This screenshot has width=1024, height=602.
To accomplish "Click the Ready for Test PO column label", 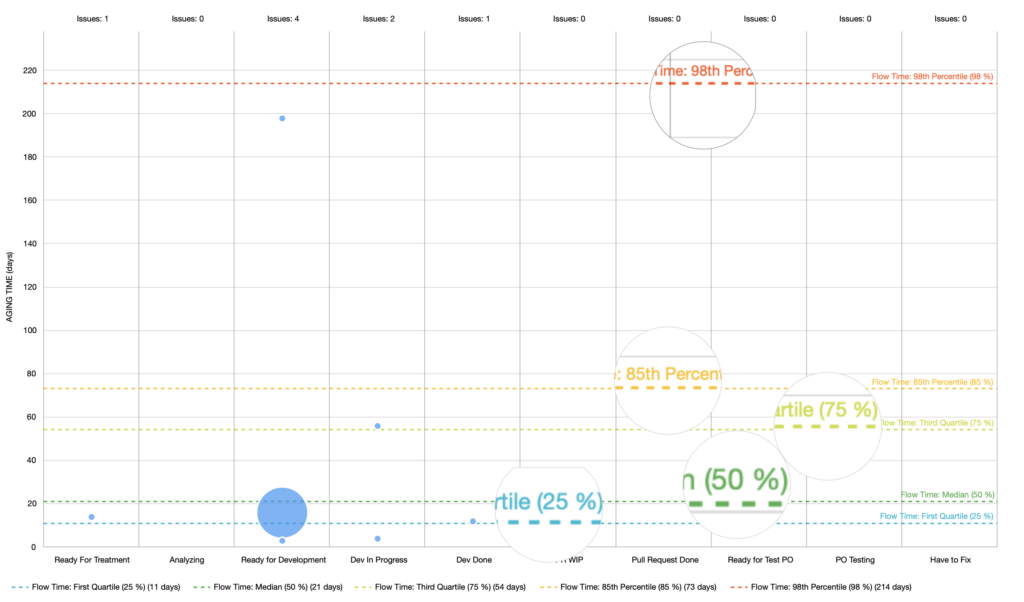I will click(760, 560).
